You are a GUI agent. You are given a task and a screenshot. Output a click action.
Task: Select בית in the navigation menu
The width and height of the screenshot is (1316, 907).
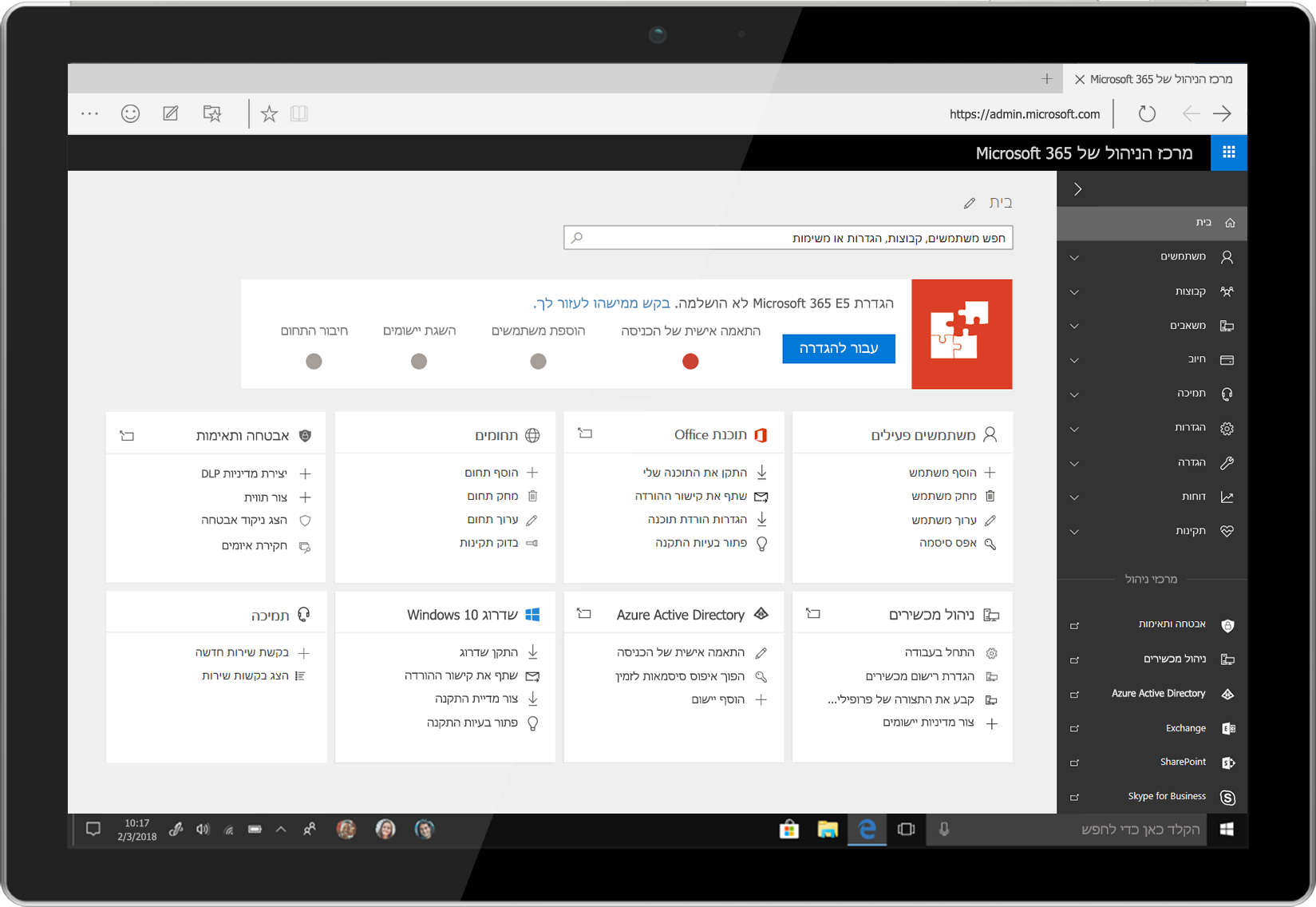pos(1152,223)
